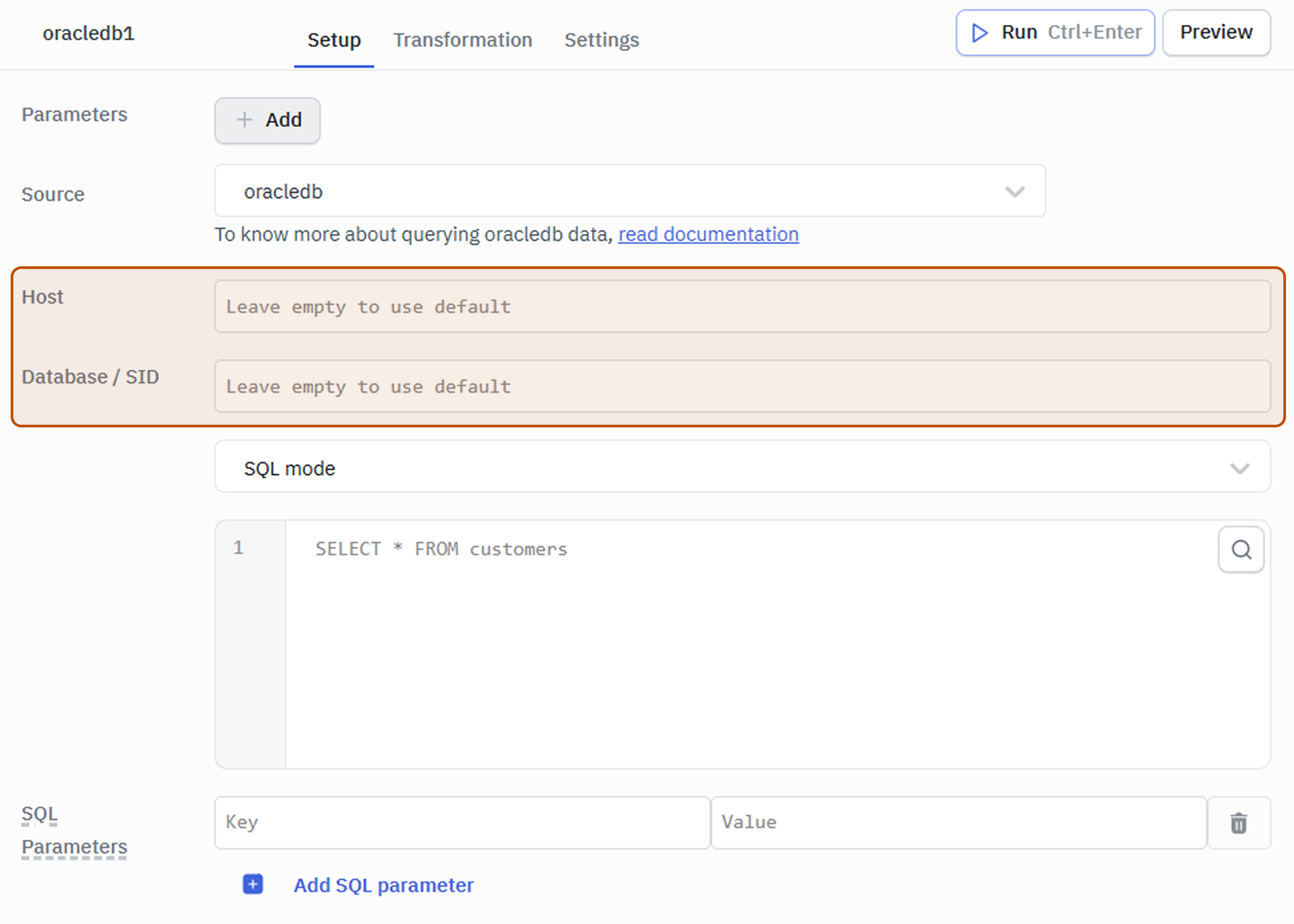The width and height of the screenshot is (1294, 924).
Task: Click the SQL Parameters label
Action: (74, 831)
